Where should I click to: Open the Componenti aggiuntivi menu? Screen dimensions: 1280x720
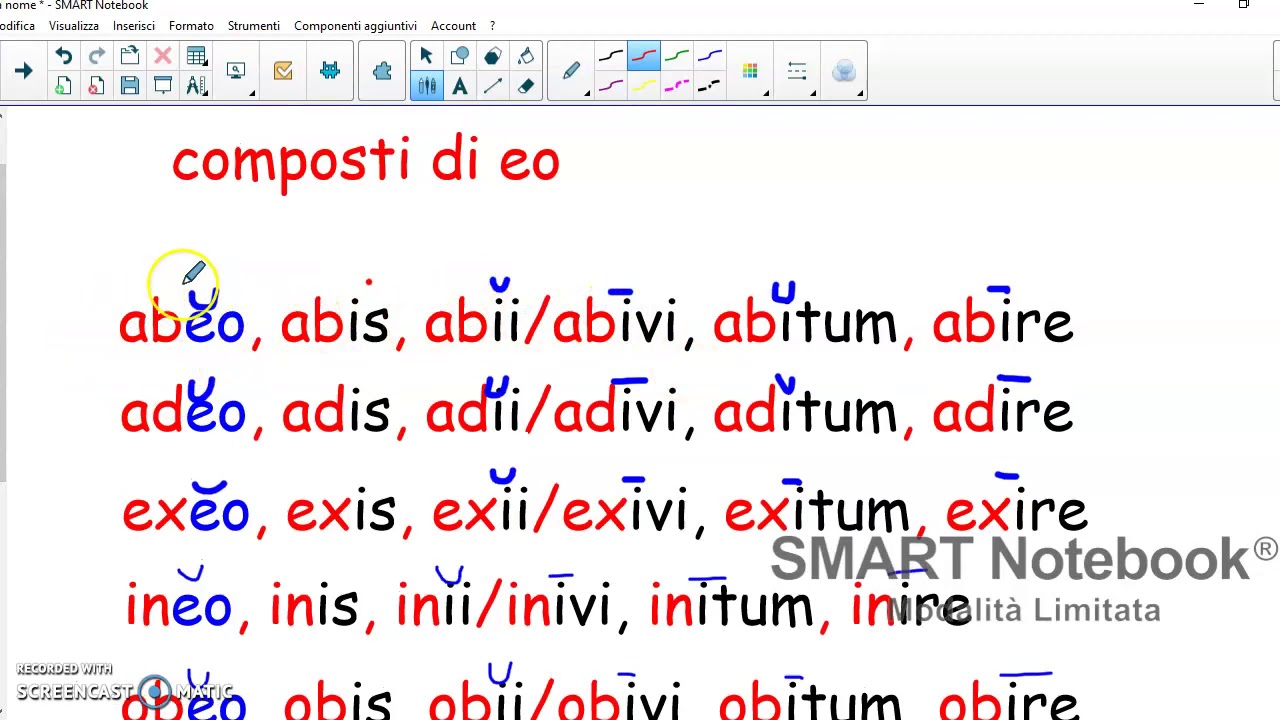tap(355, 25)
